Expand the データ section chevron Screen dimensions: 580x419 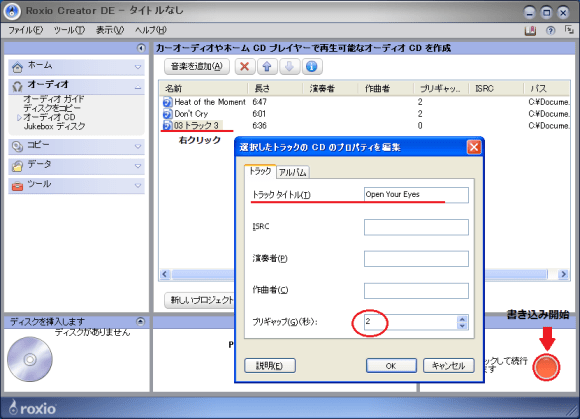click(x=138, y=166)
